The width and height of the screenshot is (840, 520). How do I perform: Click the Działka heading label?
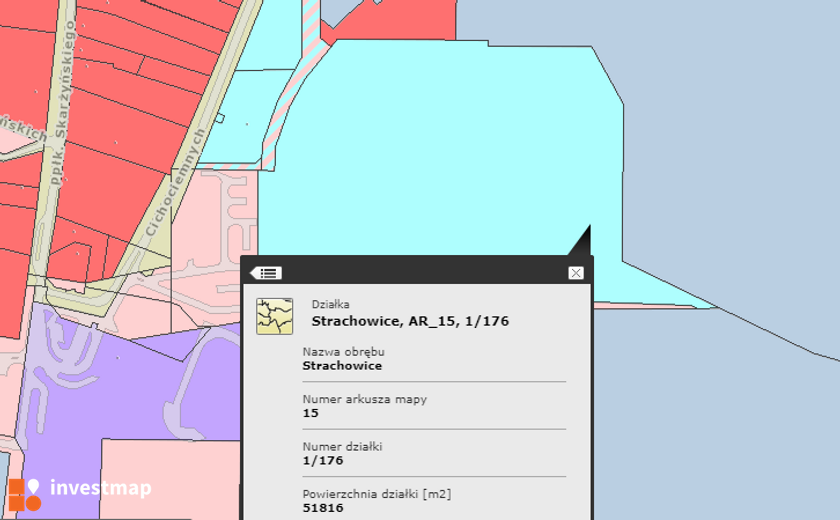[x=331, y=304]
